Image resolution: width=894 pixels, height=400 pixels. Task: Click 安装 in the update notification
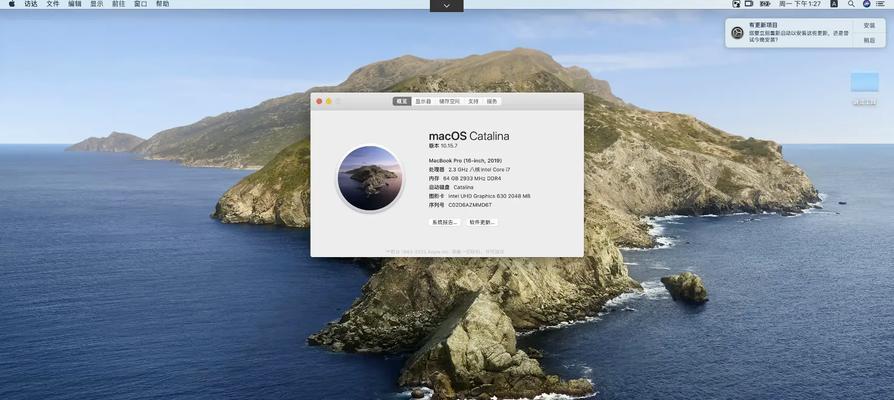[x=869, y=26]
